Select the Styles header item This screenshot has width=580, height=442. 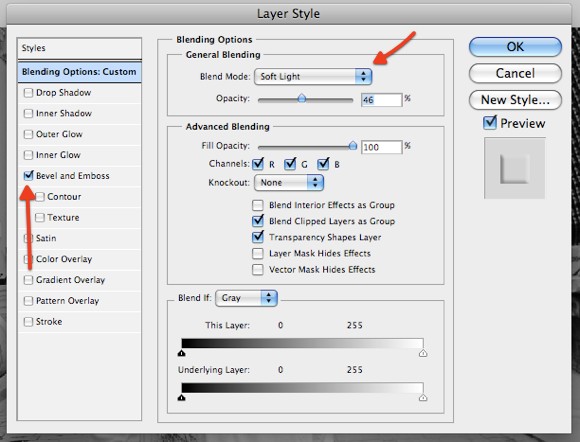(79, 48)
